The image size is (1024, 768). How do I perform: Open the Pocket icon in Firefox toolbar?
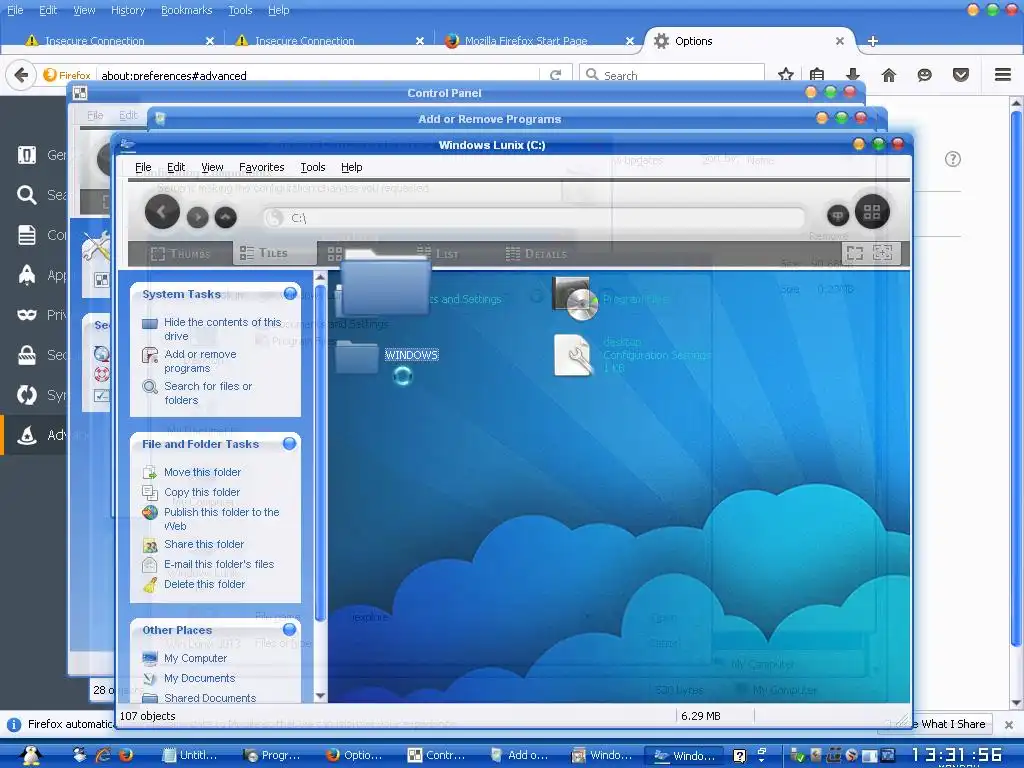pyautogui.click(x=961, y=75)
